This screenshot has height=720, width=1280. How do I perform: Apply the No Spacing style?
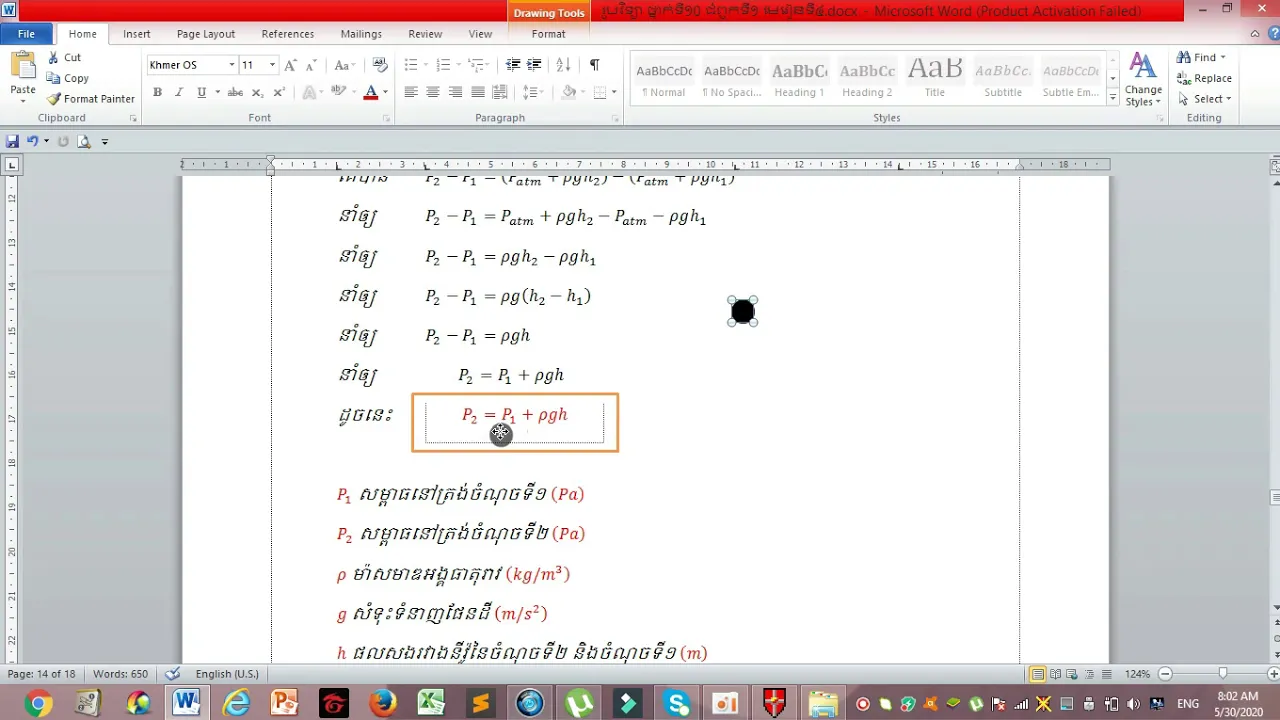(731, 78)
